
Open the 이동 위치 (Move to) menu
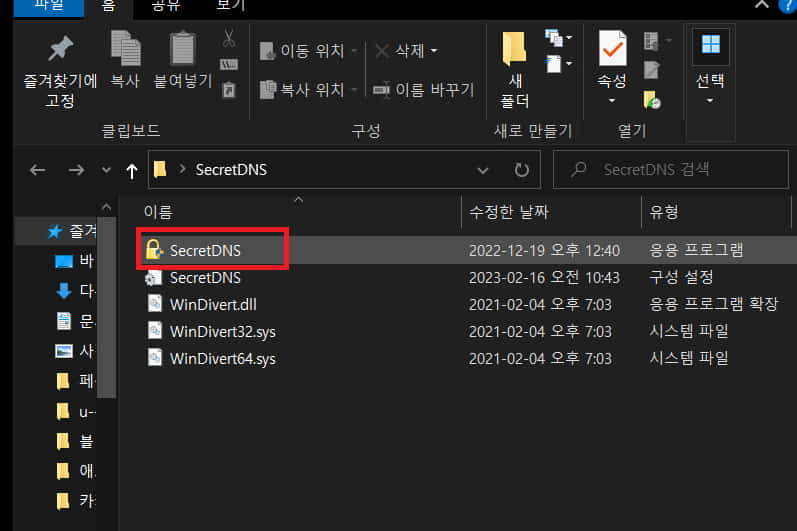[x=308, y=51]
